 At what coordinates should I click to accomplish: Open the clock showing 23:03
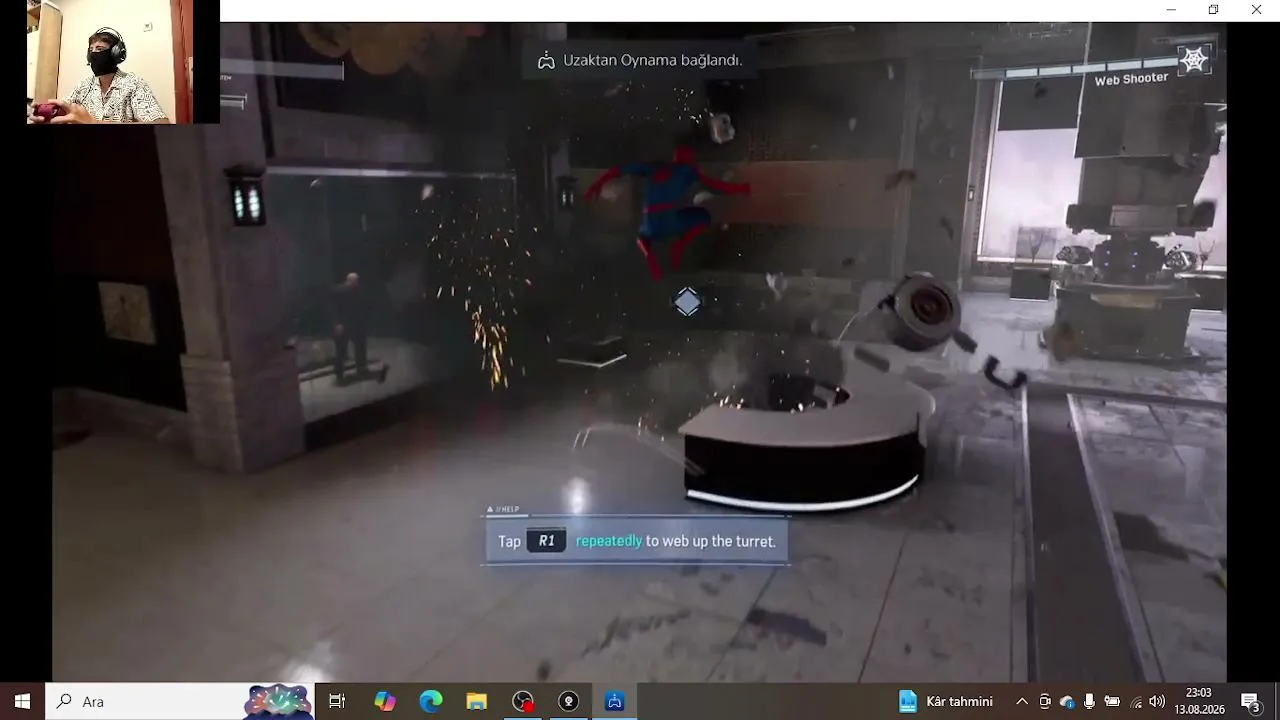click(1199, 701)
